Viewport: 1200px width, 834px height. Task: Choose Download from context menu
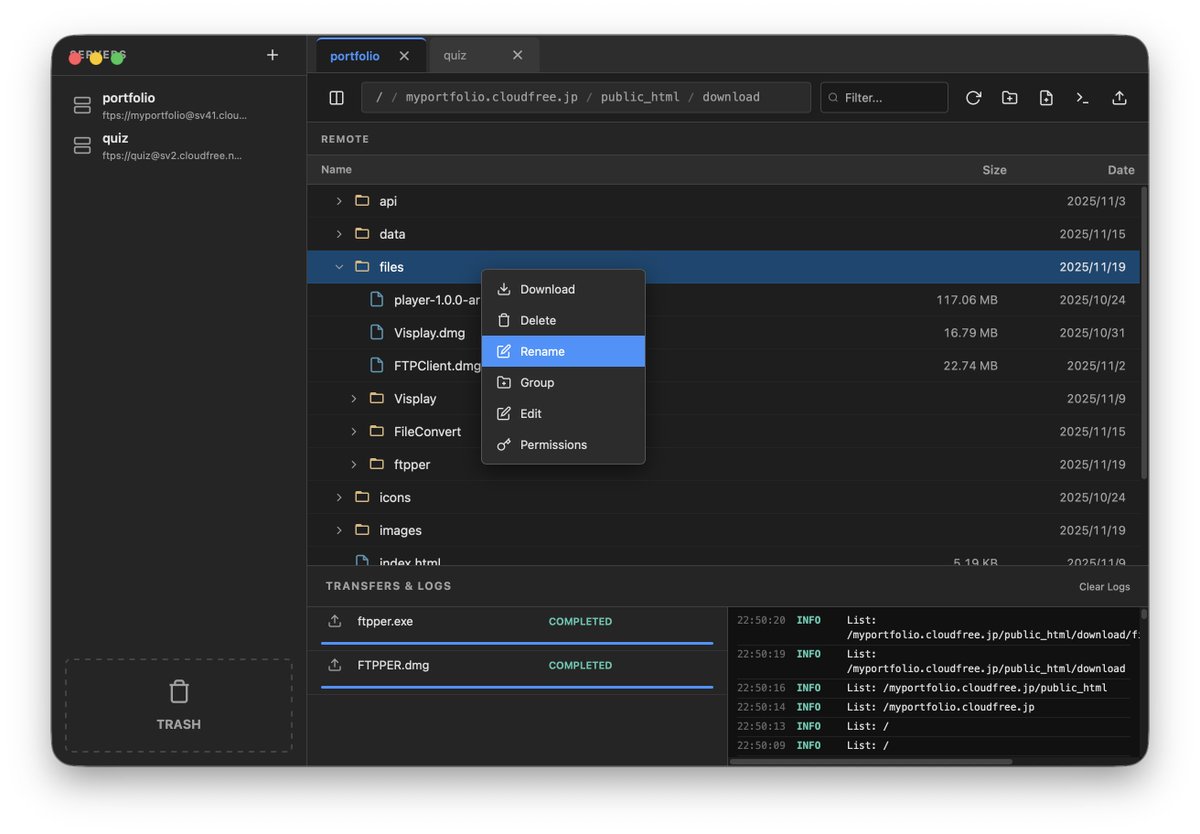click(563, 289)
